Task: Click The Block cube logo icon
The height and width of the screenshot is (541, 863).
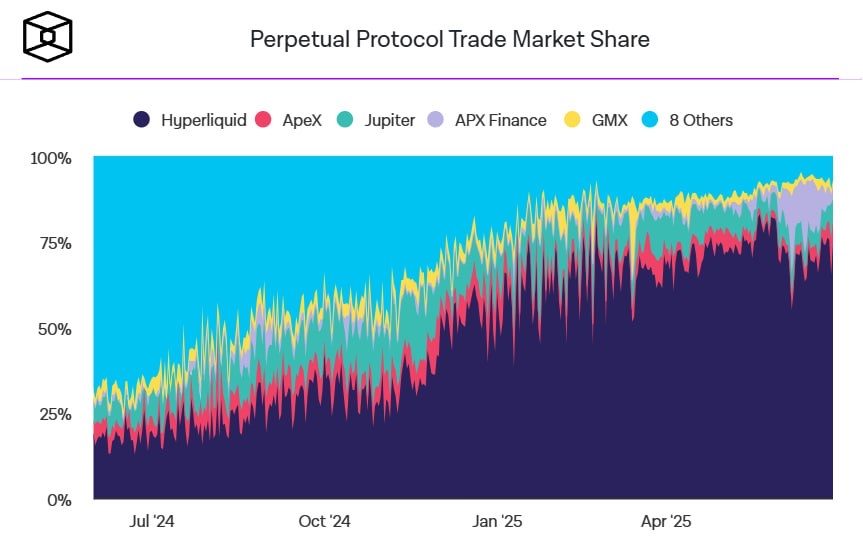Action: [x=48, y=37]
